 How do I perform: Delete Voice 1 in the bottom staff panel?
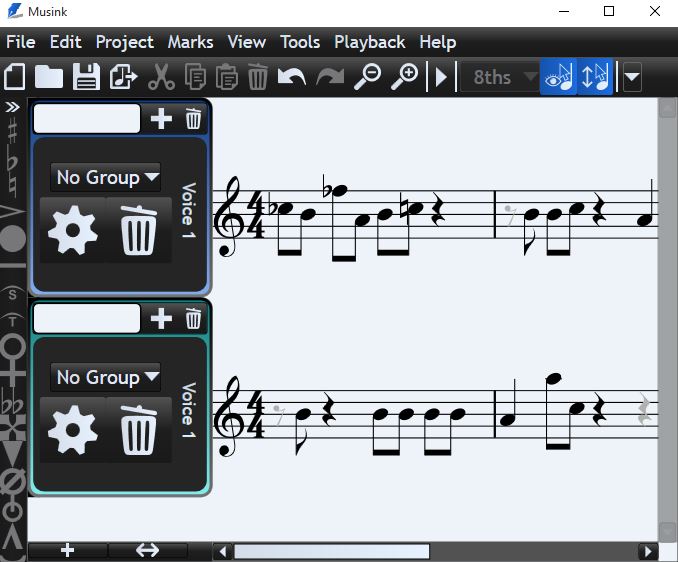pyautogui.click(x=137, y=432)
